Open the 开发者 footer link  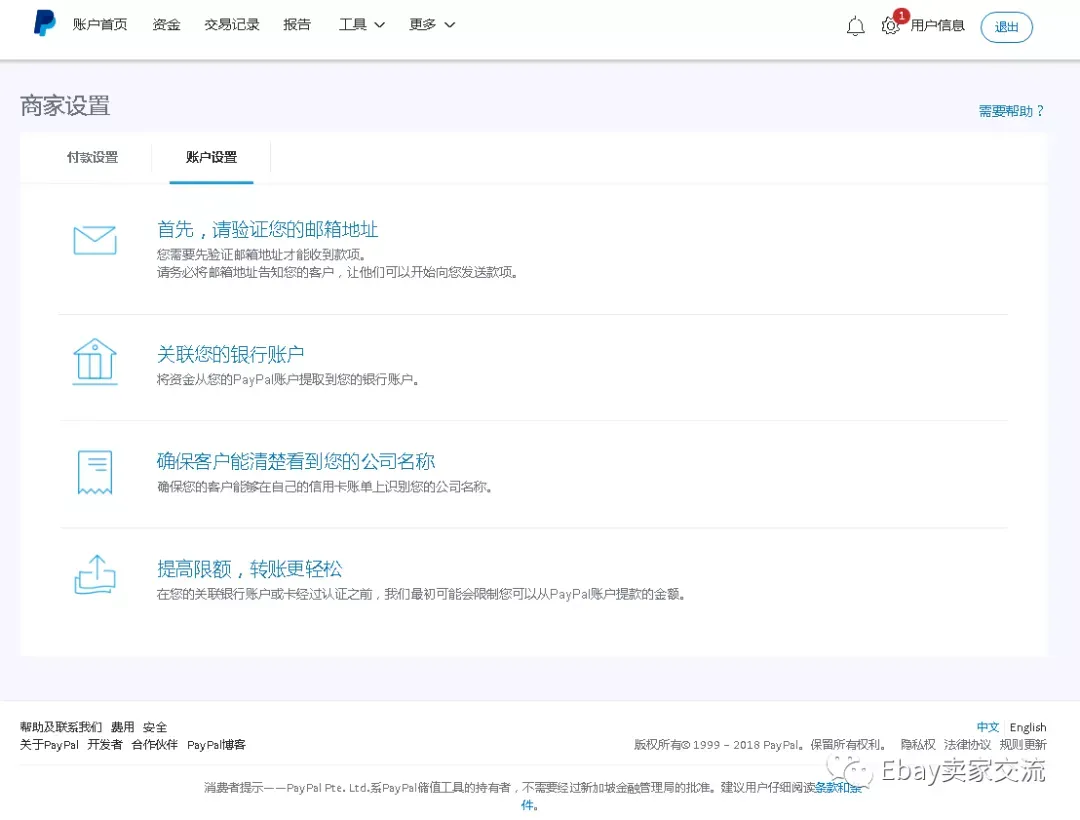coord(105,745)
